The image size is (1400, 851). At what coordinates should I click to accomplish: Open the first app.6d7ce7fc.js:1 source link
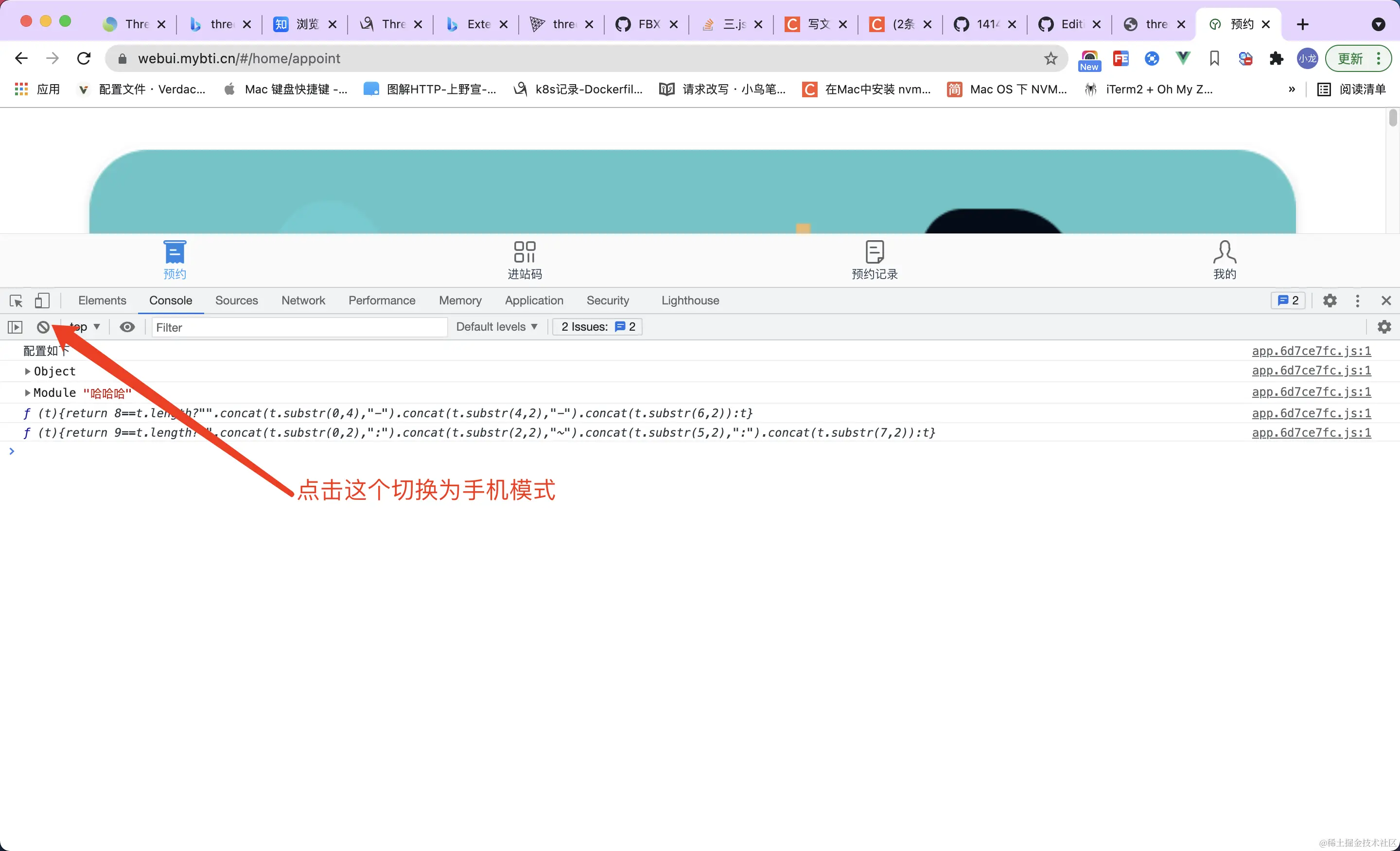(1311, 351)
